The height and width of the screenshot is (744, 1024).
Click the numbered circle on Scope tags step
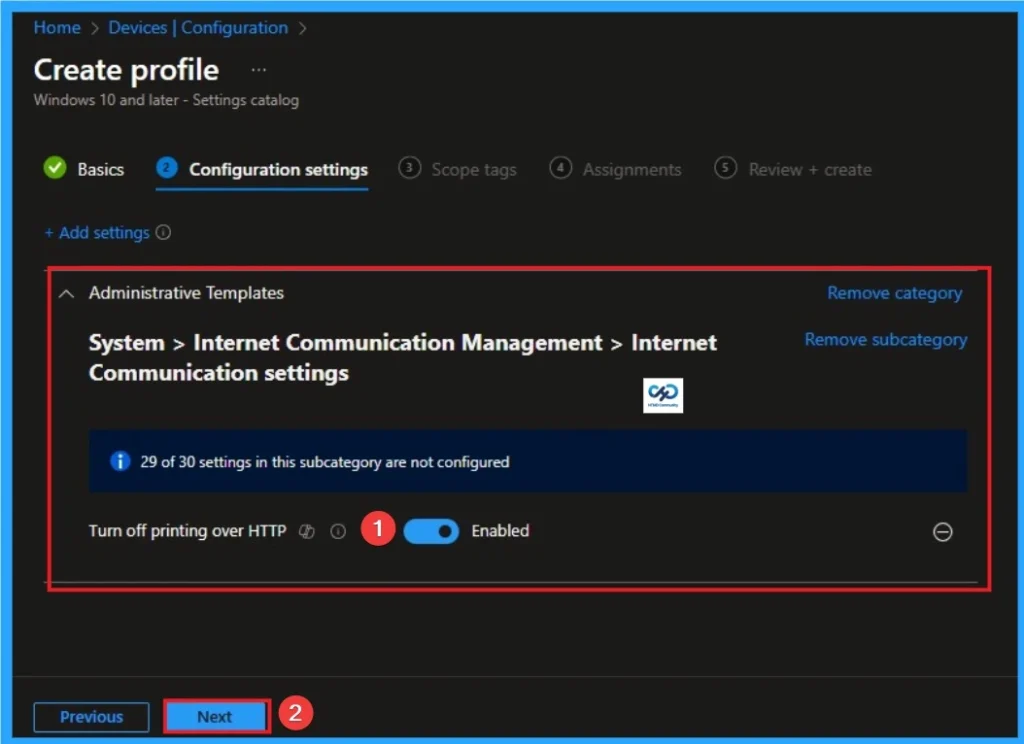pyautogui.click(x=410, y=169)
